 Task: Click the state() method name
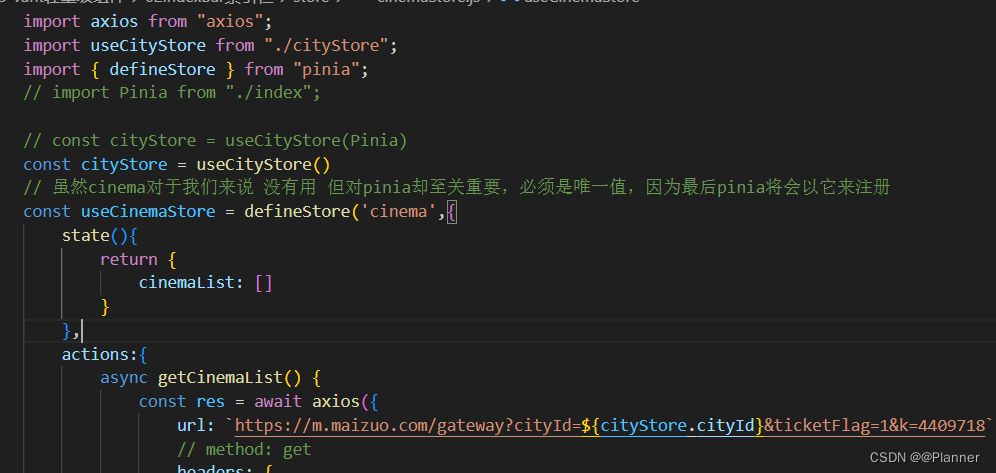(x=86, y=236)
